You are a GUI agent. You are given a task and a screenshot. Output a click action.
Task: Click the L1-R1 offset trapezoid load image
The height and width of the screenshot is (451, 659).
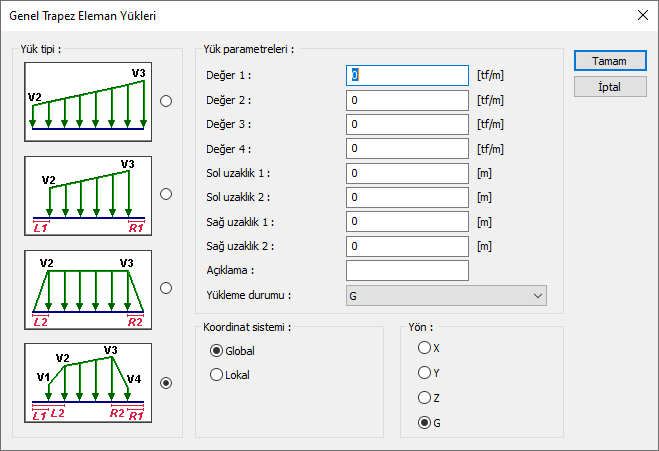coord(88,194)
